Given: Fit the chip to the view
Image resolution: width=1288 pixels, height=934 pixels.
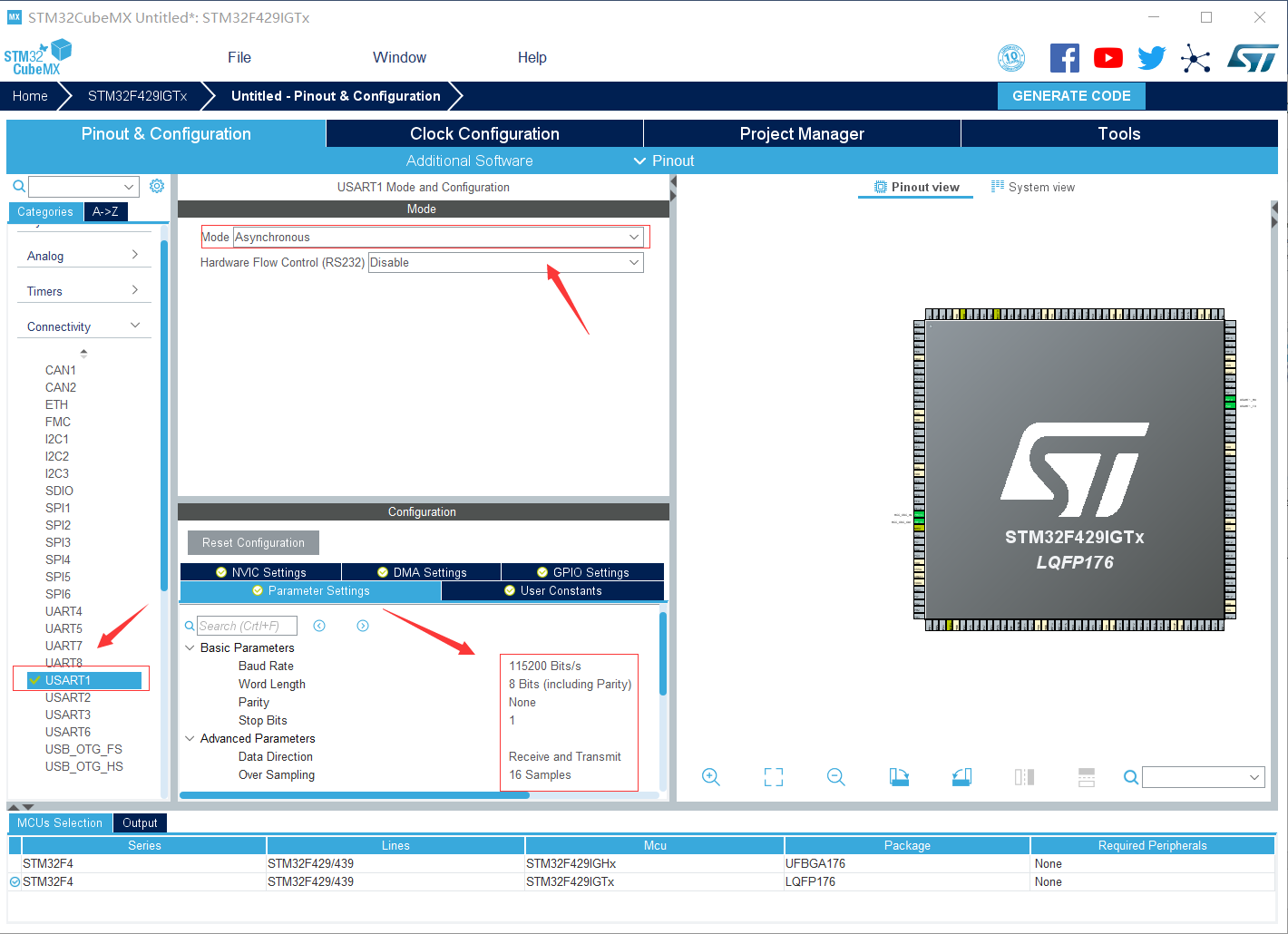Looking at the screenshot, I should [774, 777].
